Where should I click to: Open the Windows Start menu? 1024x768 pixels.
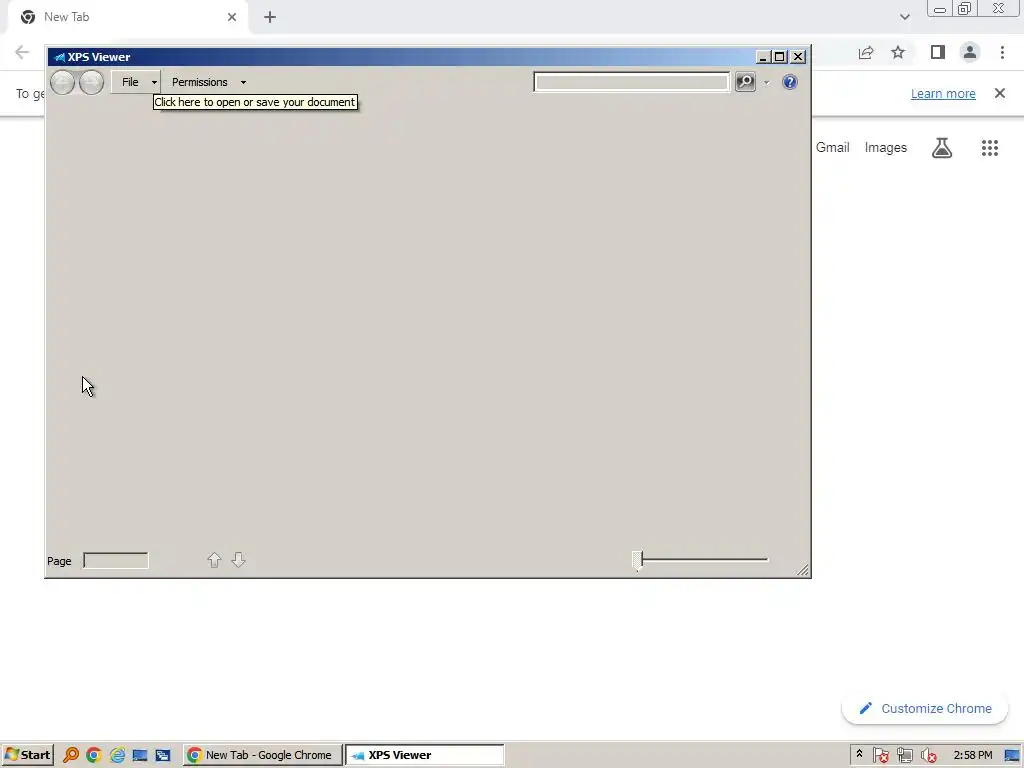(27, 755)
